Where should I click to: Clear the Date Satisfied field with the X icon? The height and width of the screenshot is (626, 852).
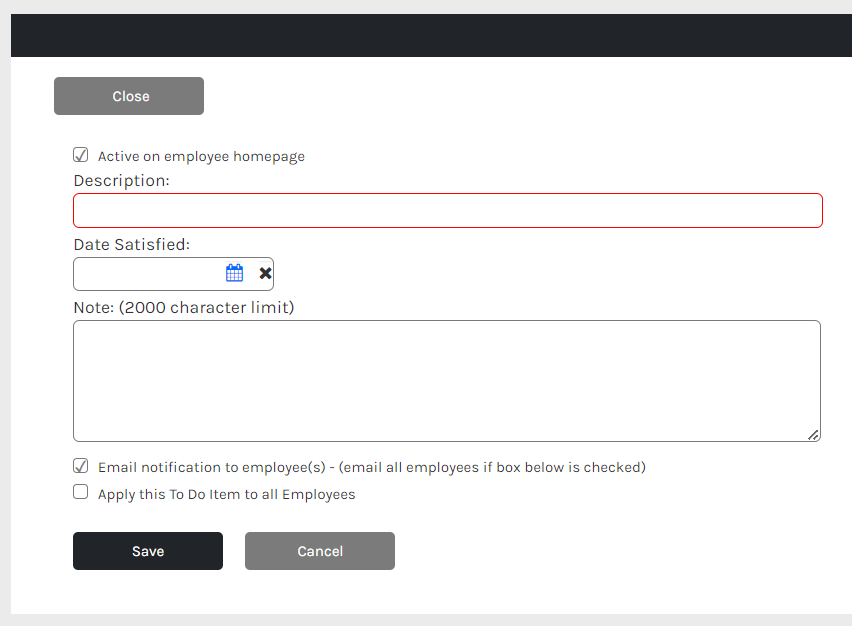(265, 273)
